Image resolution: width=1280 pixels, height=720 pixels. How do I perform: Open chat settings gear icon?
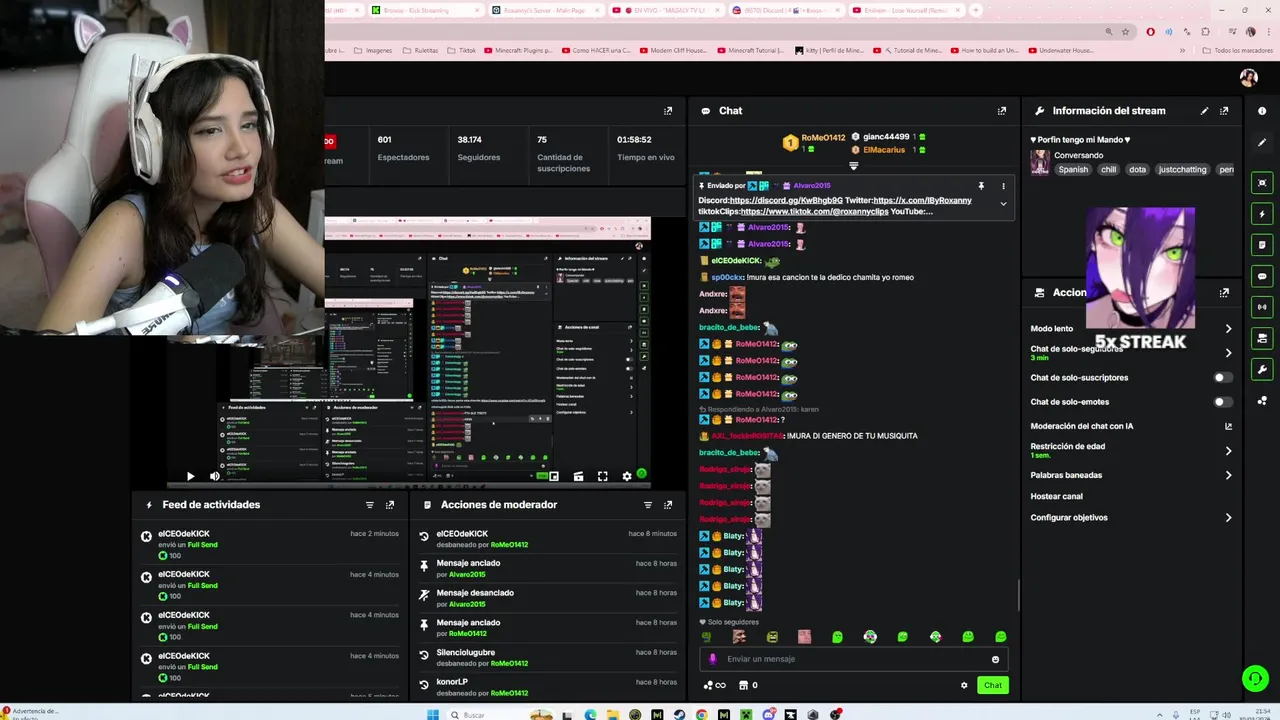pyautogui.click(x=964, y=685)
